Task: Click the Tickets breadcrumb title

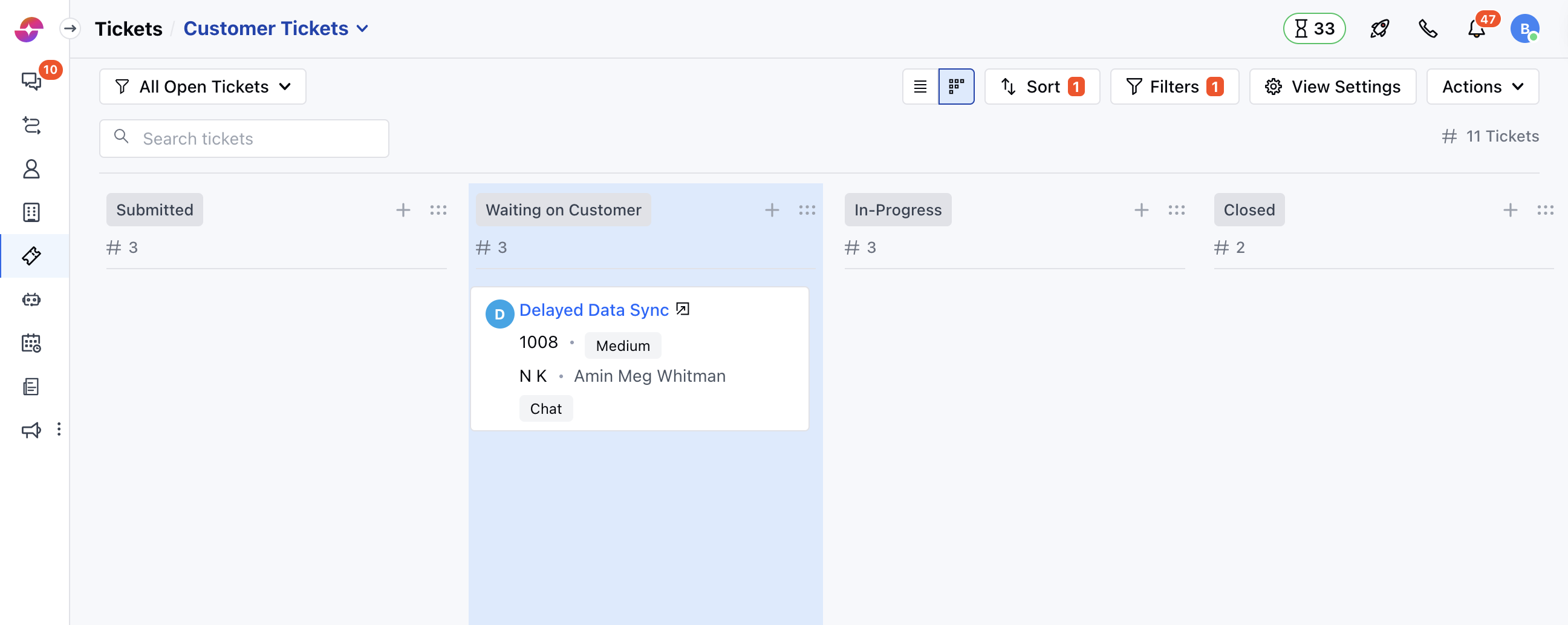Action: [x=128, y=28]
